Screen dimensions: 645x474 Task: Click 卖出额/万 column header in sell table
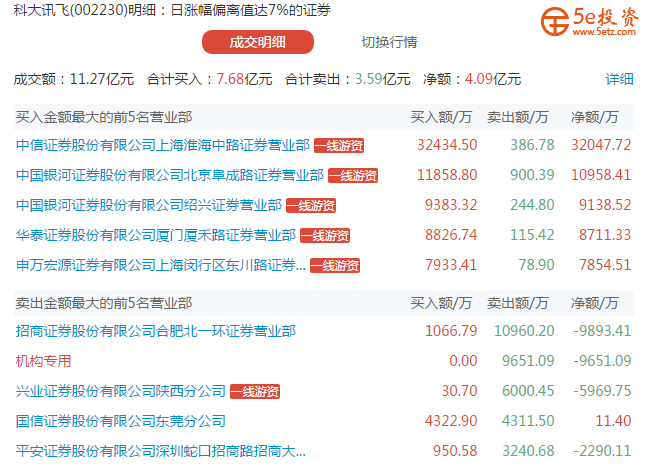pos(517,303)
